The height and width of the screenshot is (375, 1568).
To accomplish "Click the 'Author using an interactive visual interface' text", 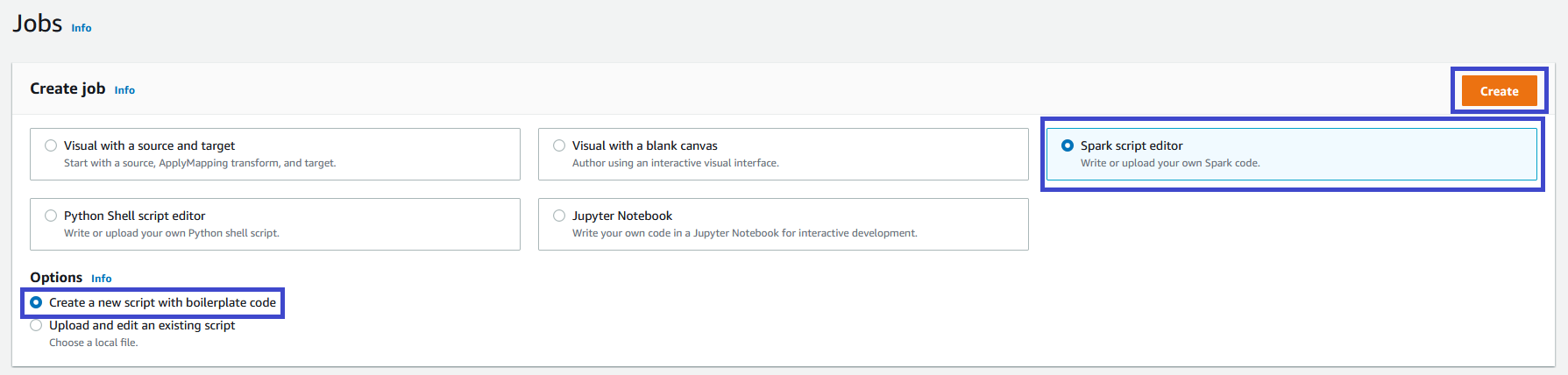I will [675, 163].
